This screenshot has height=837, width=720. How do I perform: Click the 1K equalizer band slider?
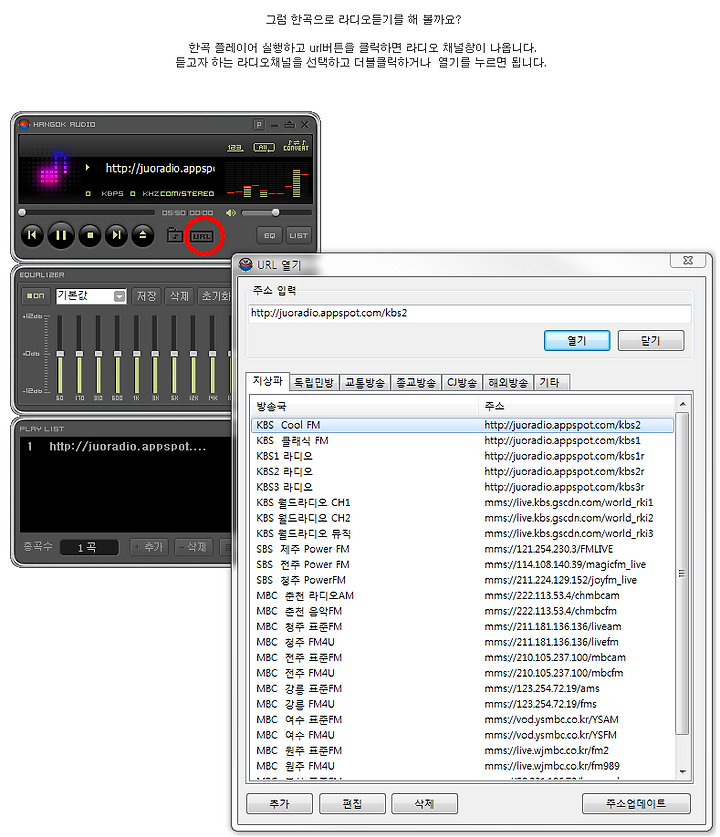click(x=136, y=354)
